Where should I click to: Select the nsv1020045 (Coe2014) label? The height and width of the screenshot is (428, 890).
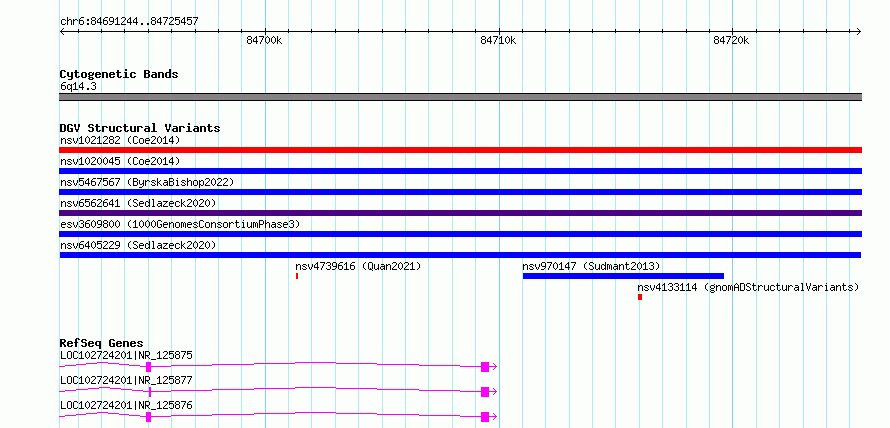tap(120, 161)
